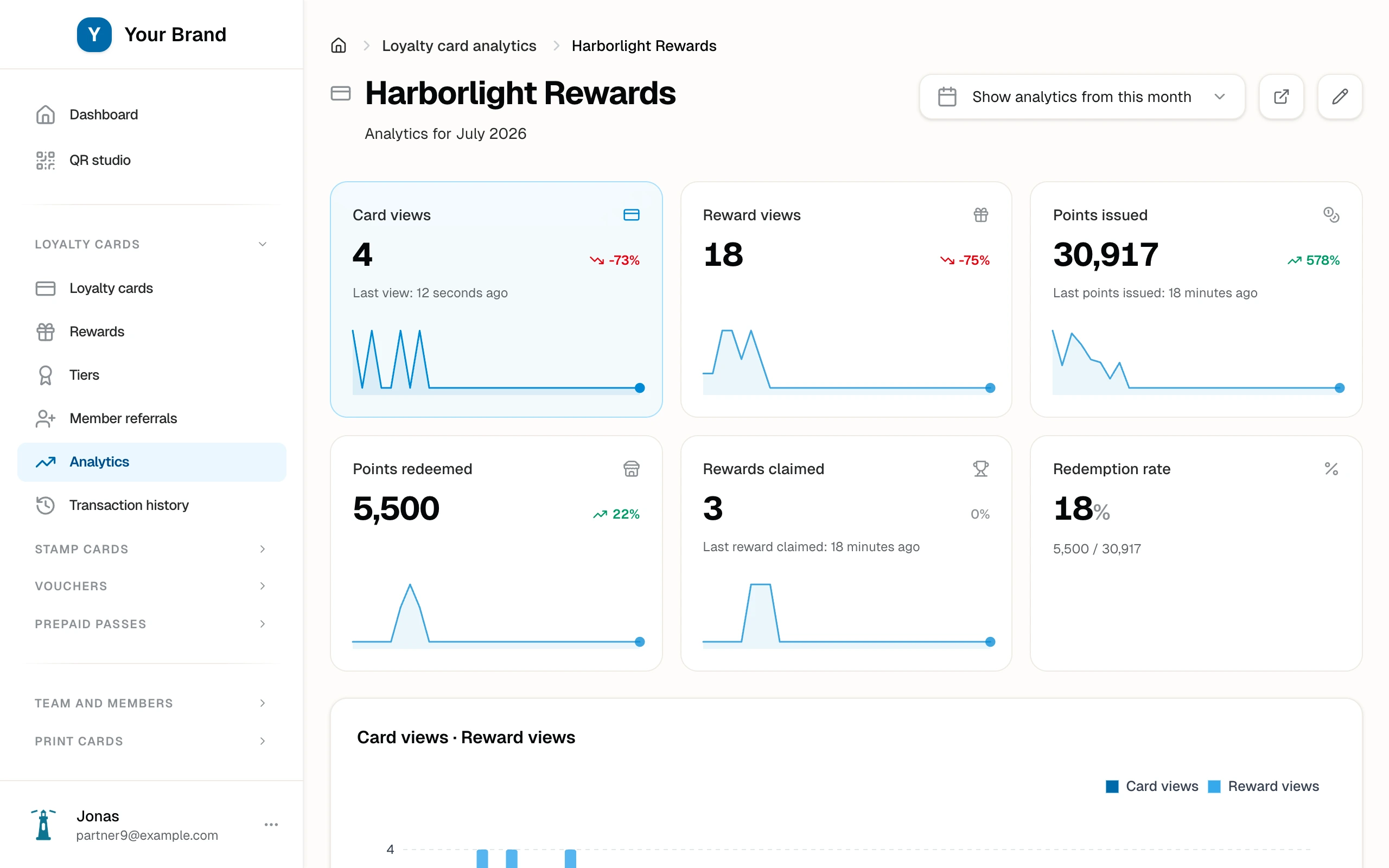Click the card icon beside Loyalty cards
The width and height of the screenshot is (1389, 868).
tap(46, 288)
